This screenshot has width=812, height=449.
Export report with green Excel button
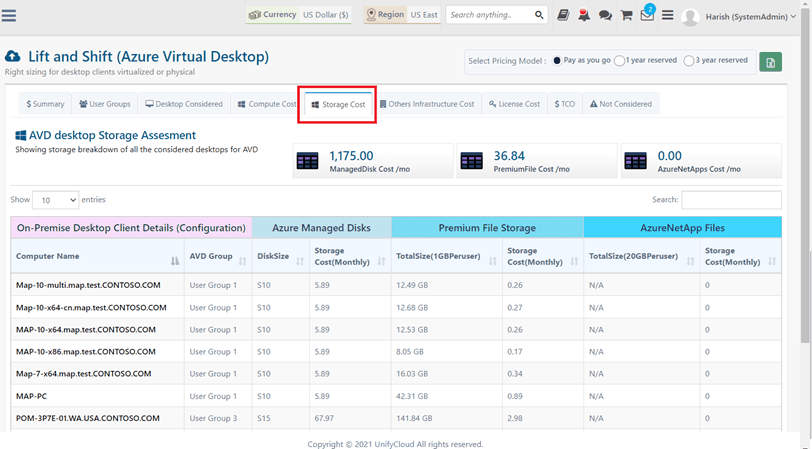[771, 62]
